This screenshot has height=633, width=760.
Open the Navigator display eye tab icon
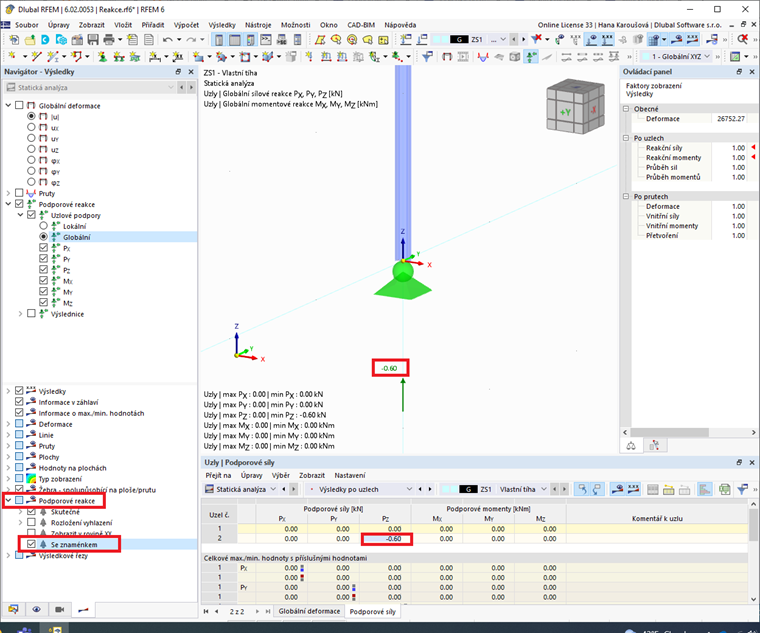tap(36, 609)
